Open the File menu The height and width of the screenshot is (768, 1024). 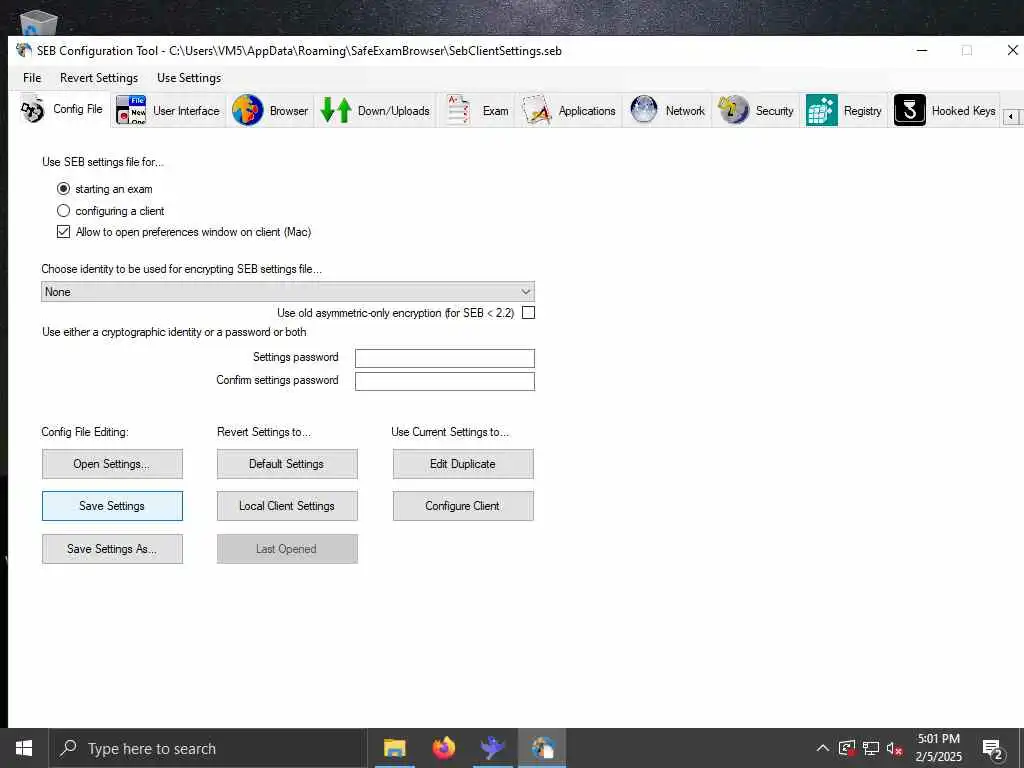pos(32,78)
